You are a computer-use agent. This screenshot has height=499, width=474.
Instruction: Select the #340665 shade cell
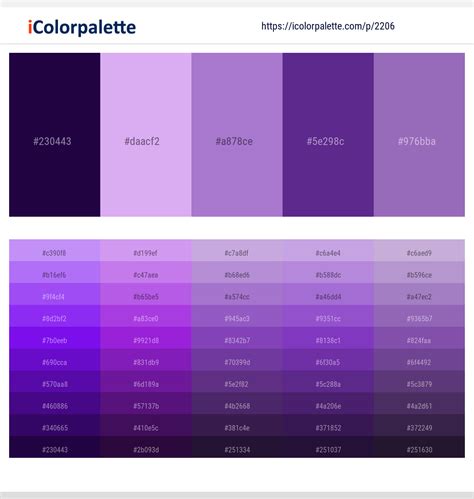[x=55, y=425]
